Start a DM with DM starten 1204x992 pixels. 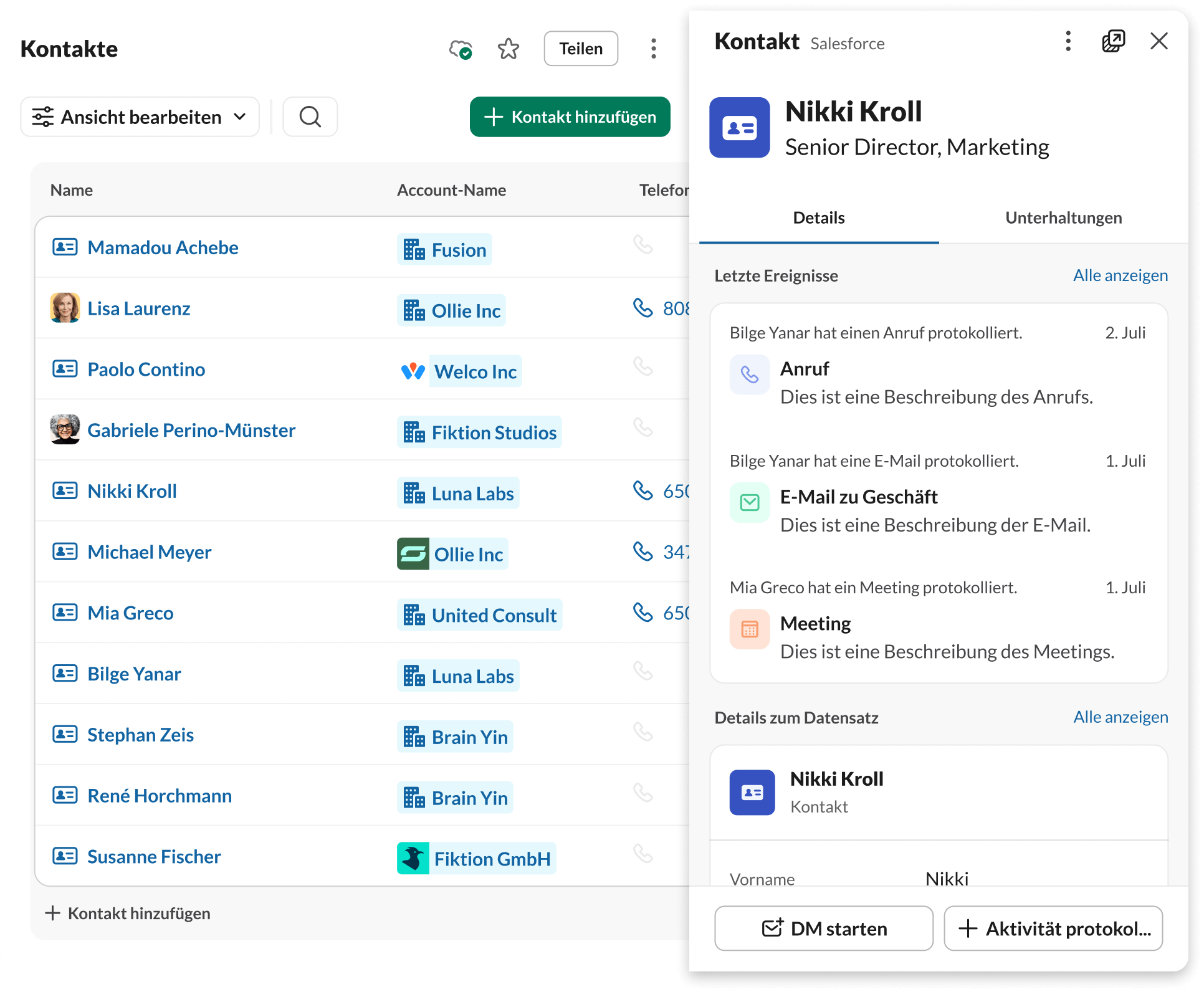click(823, 928)
